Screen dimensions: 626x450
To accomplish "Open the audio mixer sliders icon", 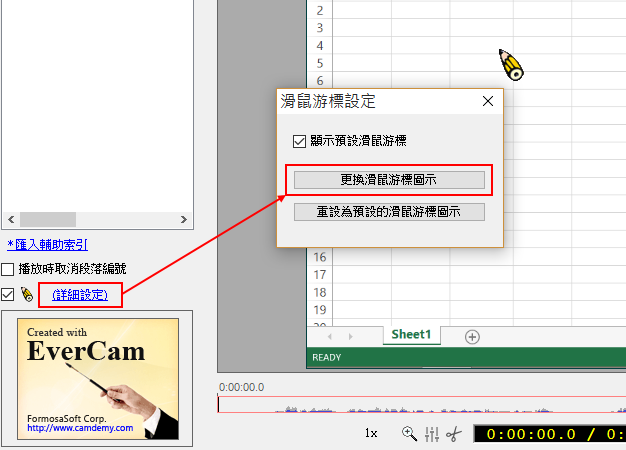I will point(432,434).
